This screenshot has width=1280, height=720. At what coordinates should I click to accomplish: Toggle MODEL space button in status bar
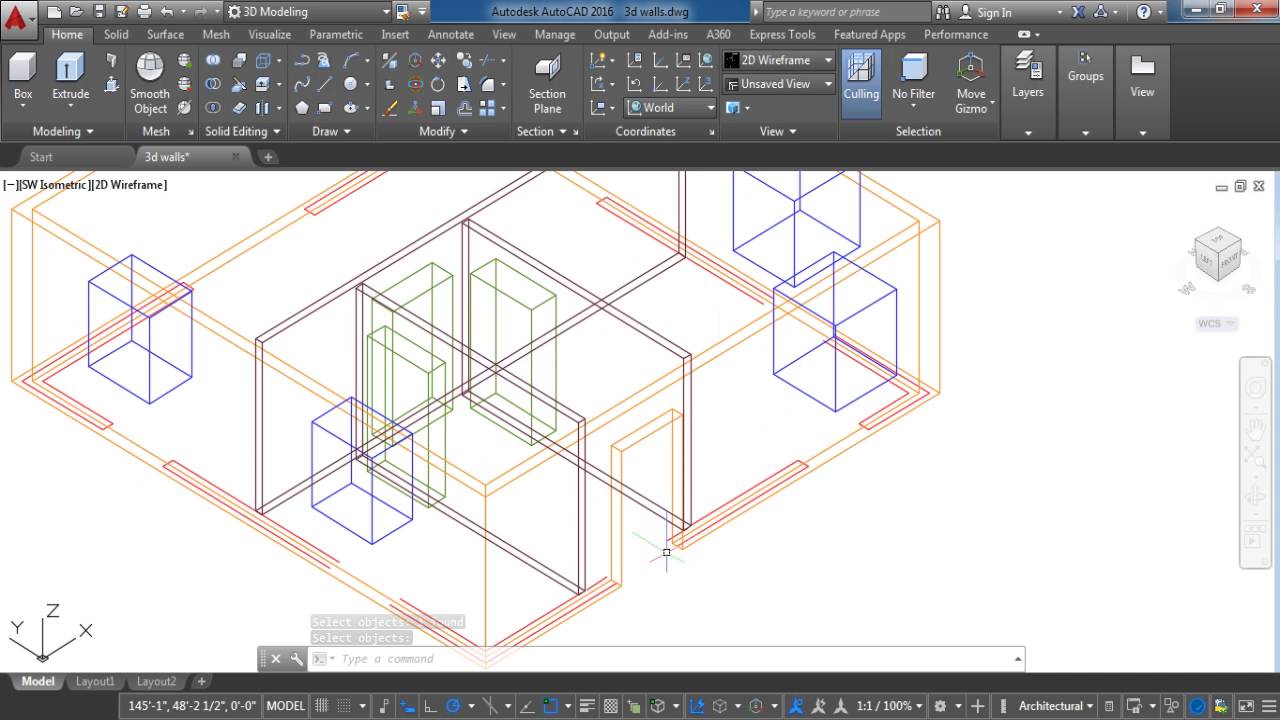point(285,706)
